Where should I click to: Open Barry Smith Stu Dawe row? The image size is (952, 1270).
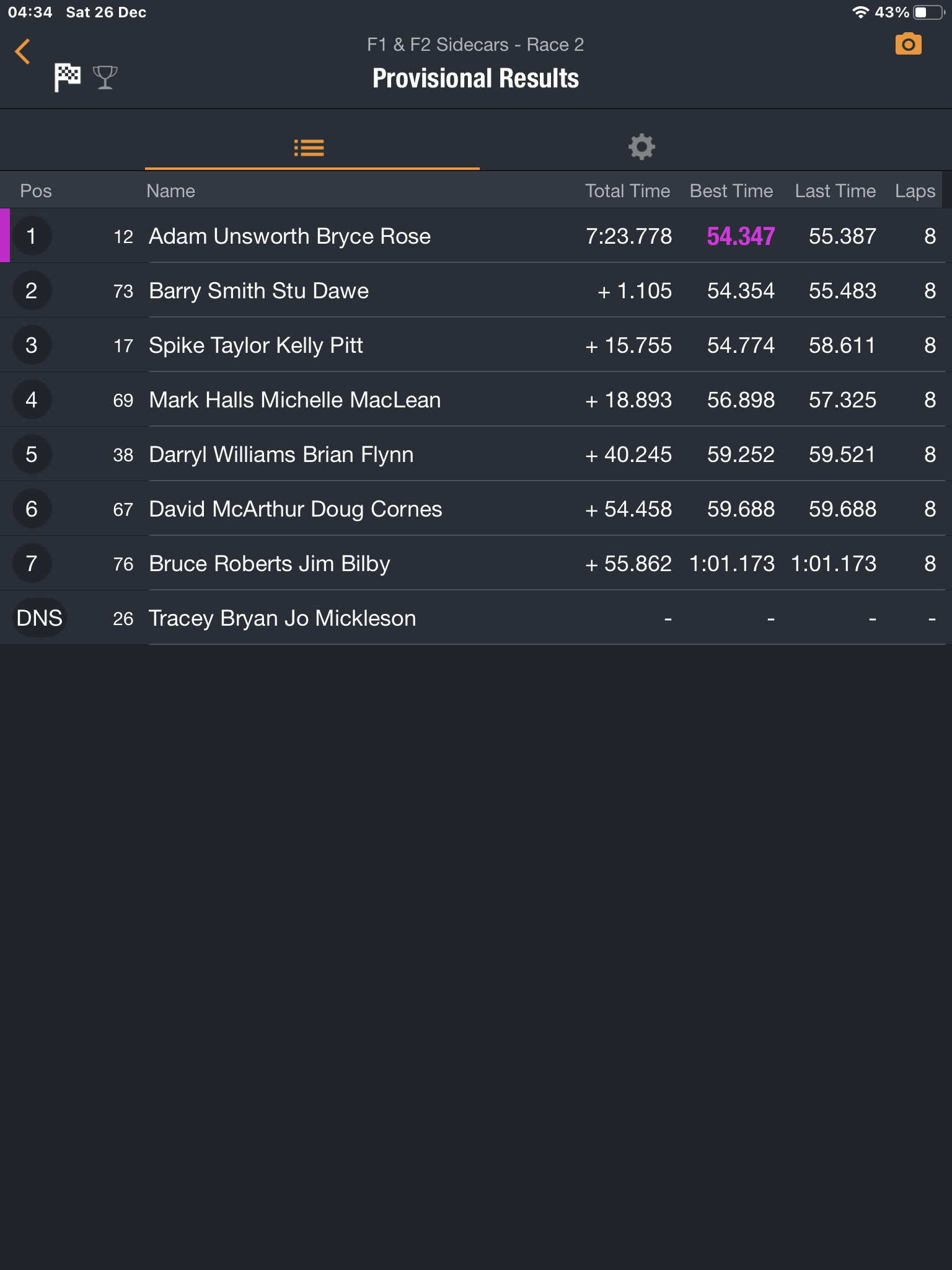coord(476,290)
